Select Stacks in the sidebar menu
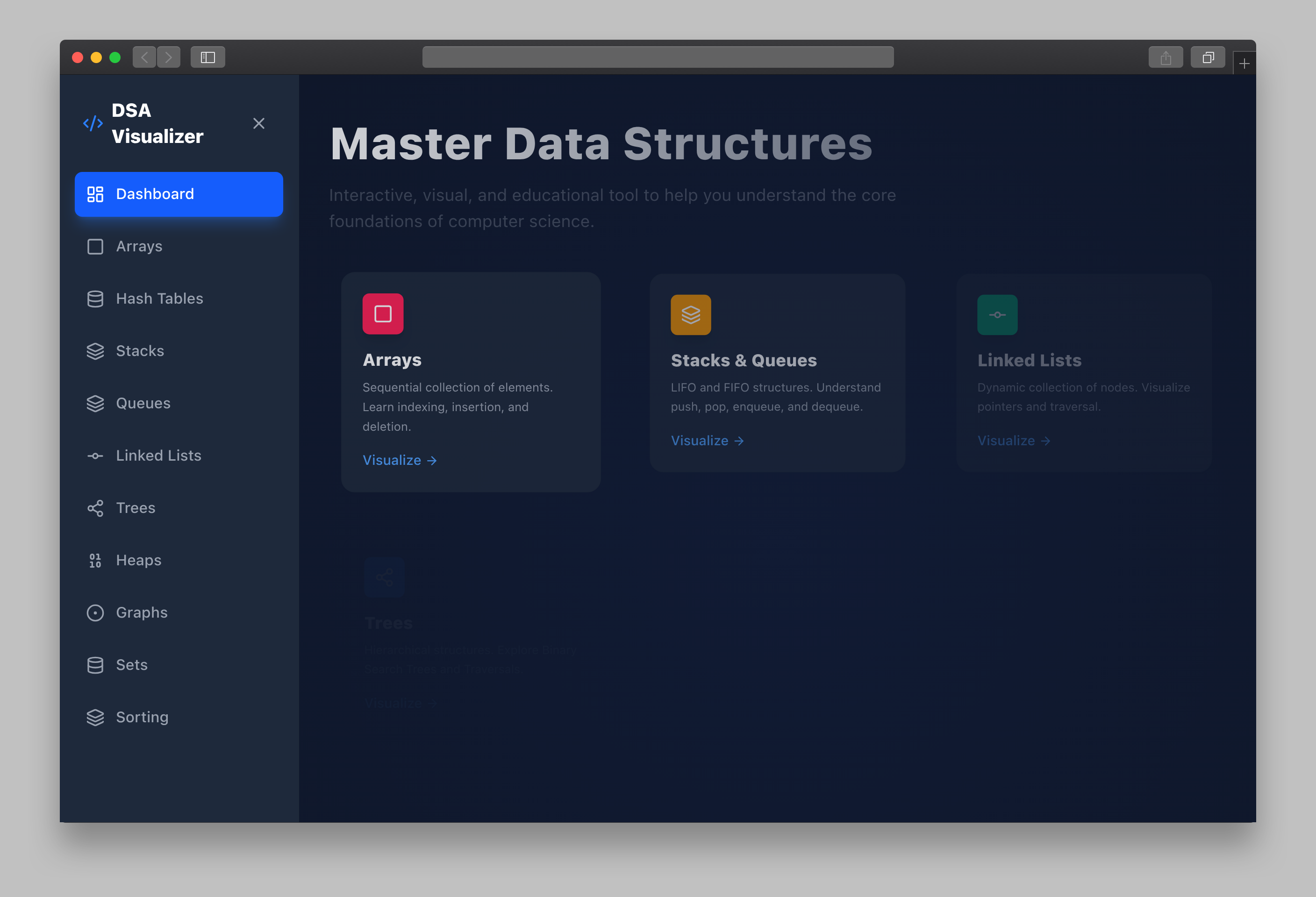 [x=179, y=351]
